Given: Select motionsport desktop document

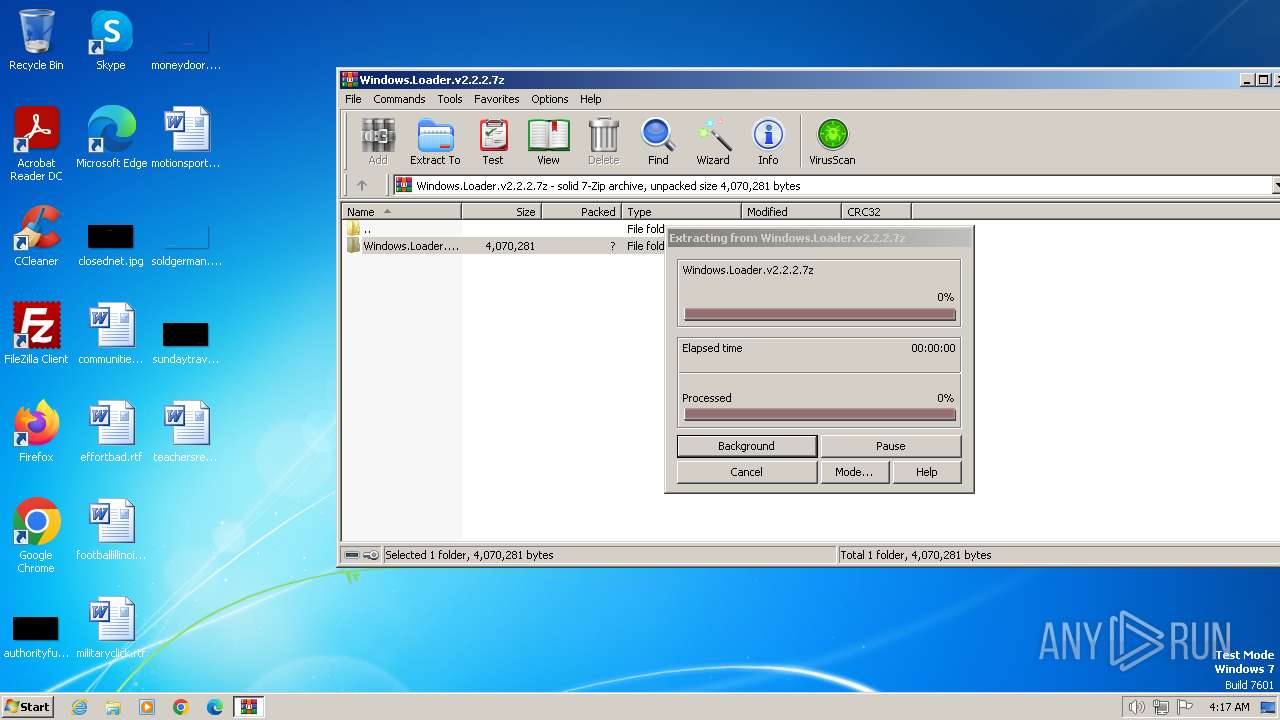Looking at the screenshot, I should (x=186, y=137).
